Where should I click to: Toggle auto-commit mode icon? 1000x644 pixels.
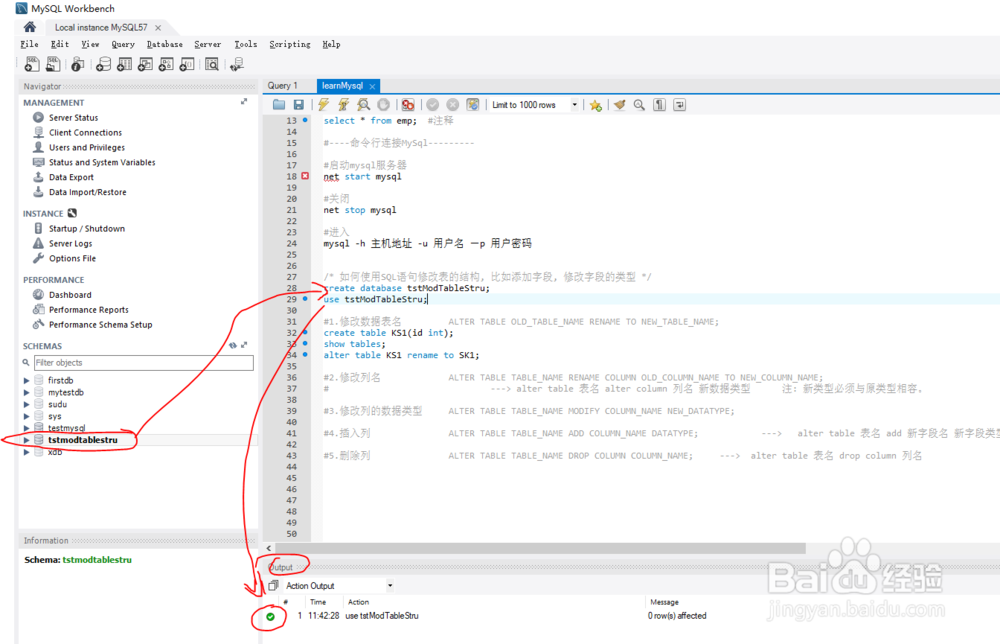click(473, 105)
